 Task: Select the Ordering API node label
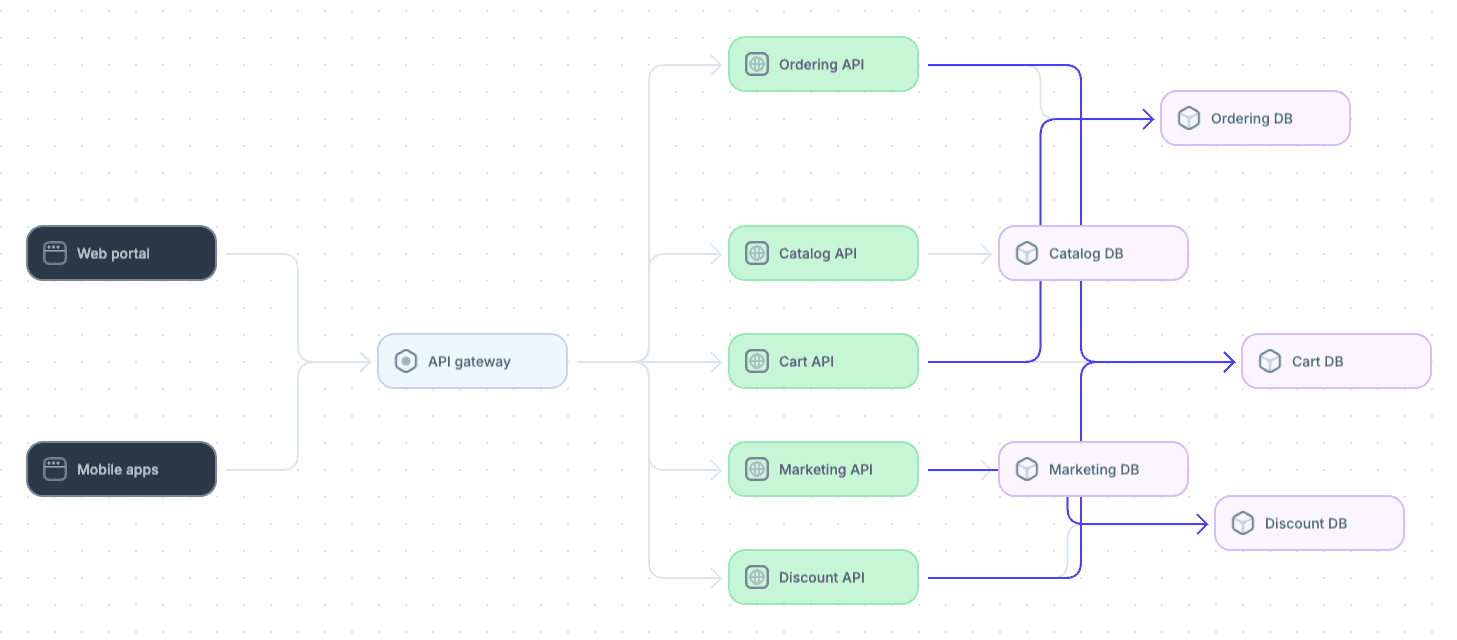[x=822, y=65]
